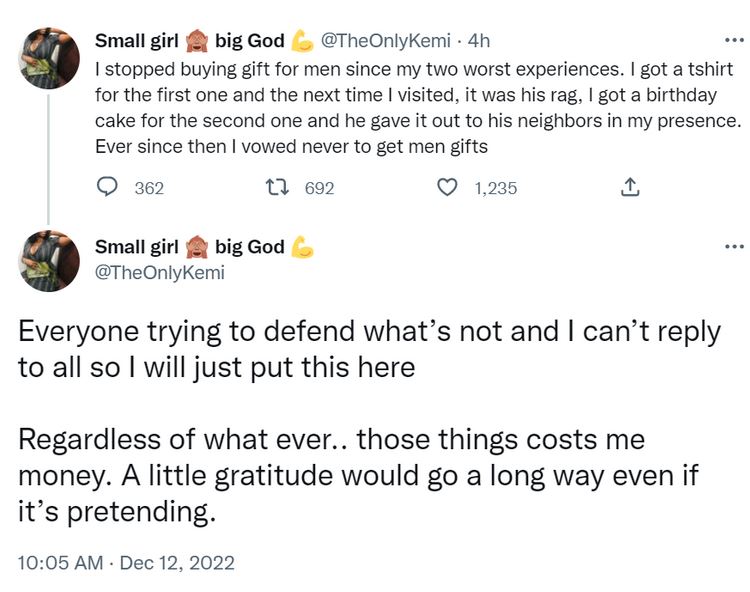Click the monkey emoji in first tweet name

197,41
